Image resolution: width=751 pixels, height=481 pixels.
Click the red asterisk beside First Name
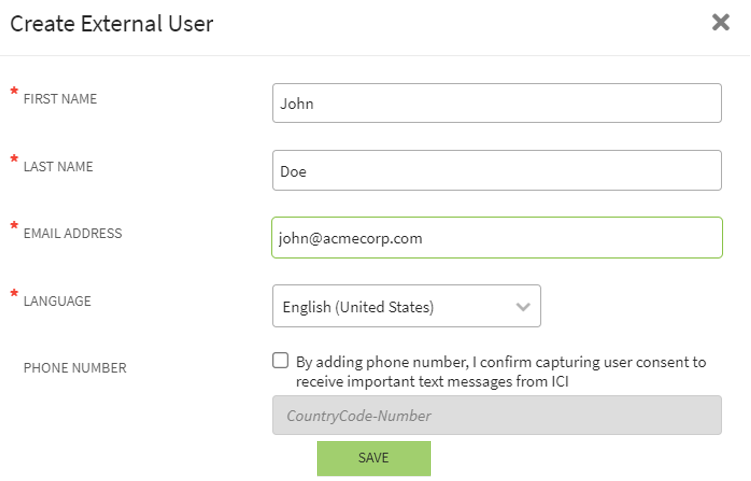(14, 94)
